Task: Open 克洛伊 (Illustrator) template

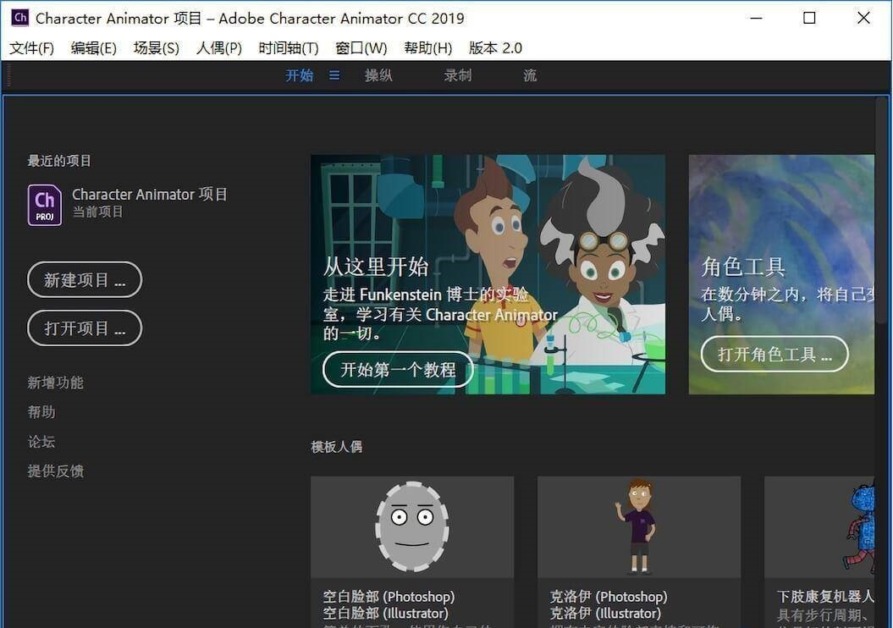Action: point(605,613)
